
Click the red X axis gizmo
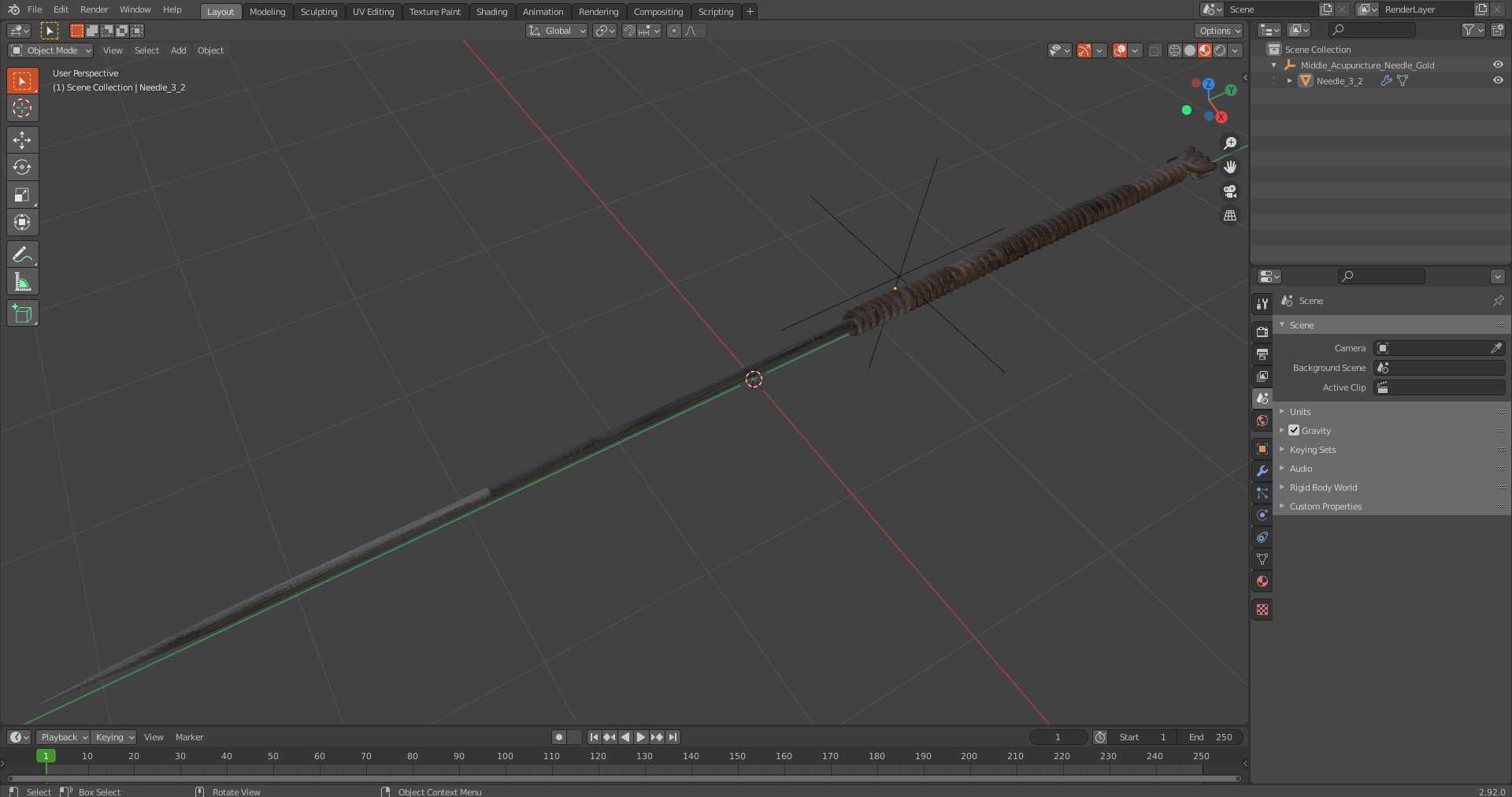click(x=1221, y=117)
